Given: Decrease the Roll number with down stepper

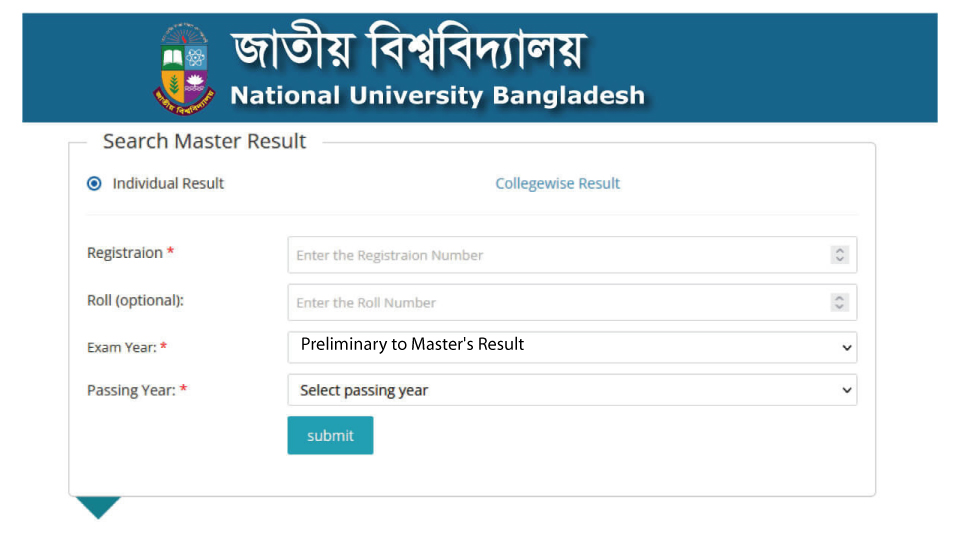Looking at the screenshot, I should tap(840, 306).
